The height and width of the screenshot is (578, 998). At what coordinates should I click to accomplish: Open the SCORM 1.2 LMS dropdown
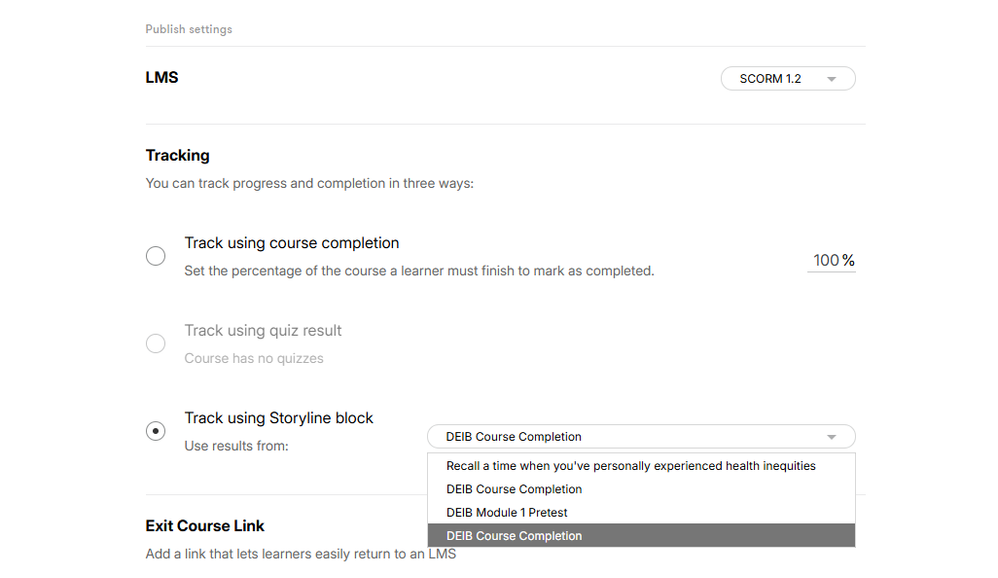pos(786,79)
